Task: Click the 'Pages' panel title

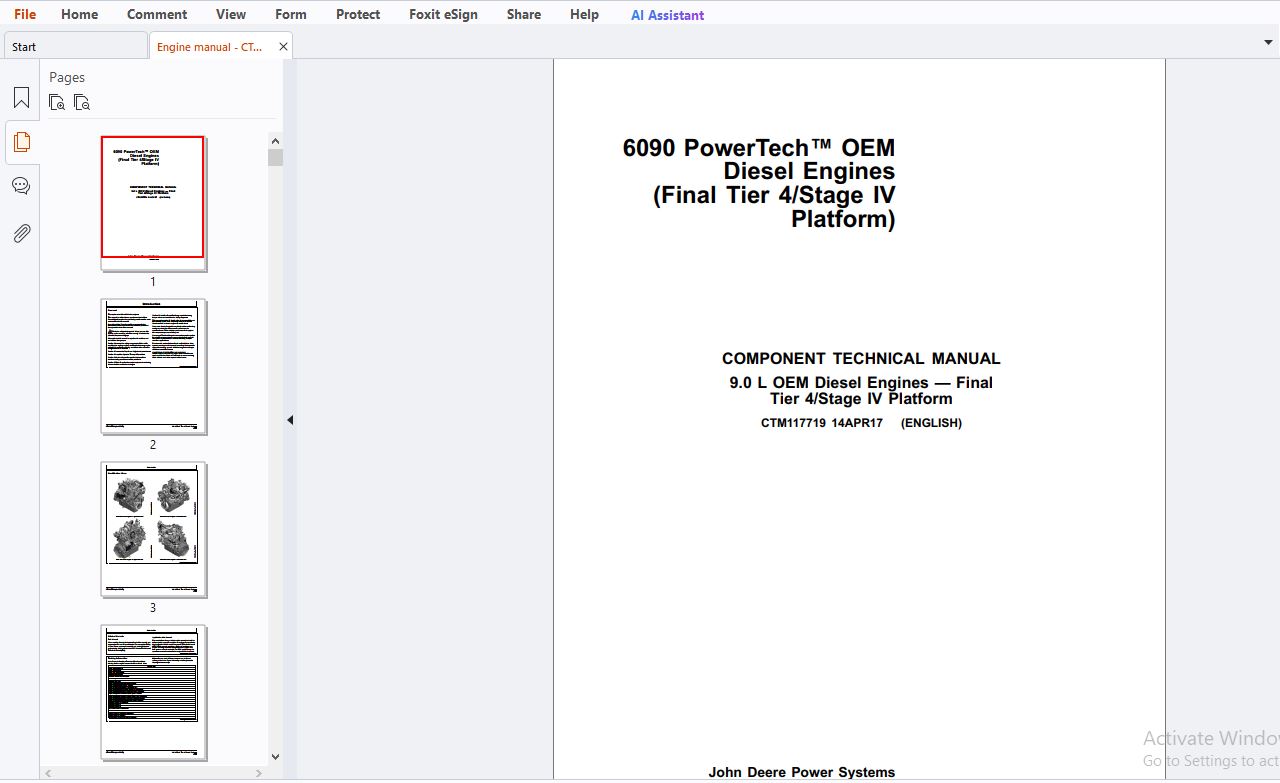Action: pos(67,77)
